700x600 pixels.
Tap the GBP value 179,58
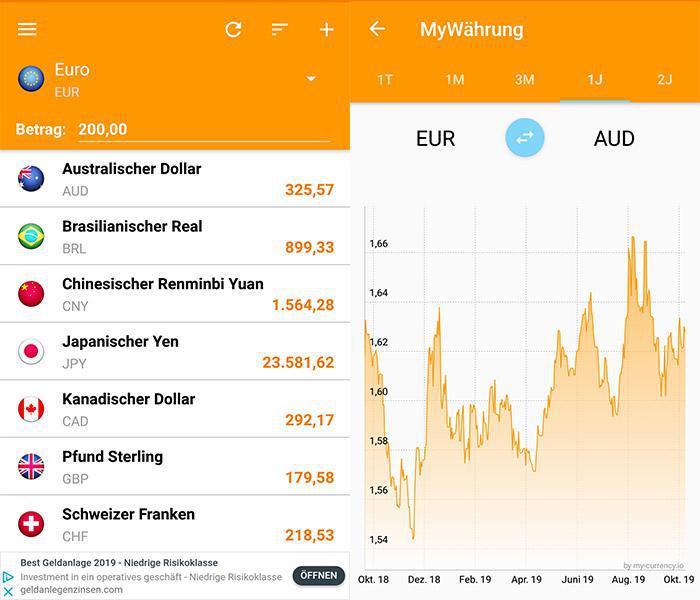coord(309,478)
